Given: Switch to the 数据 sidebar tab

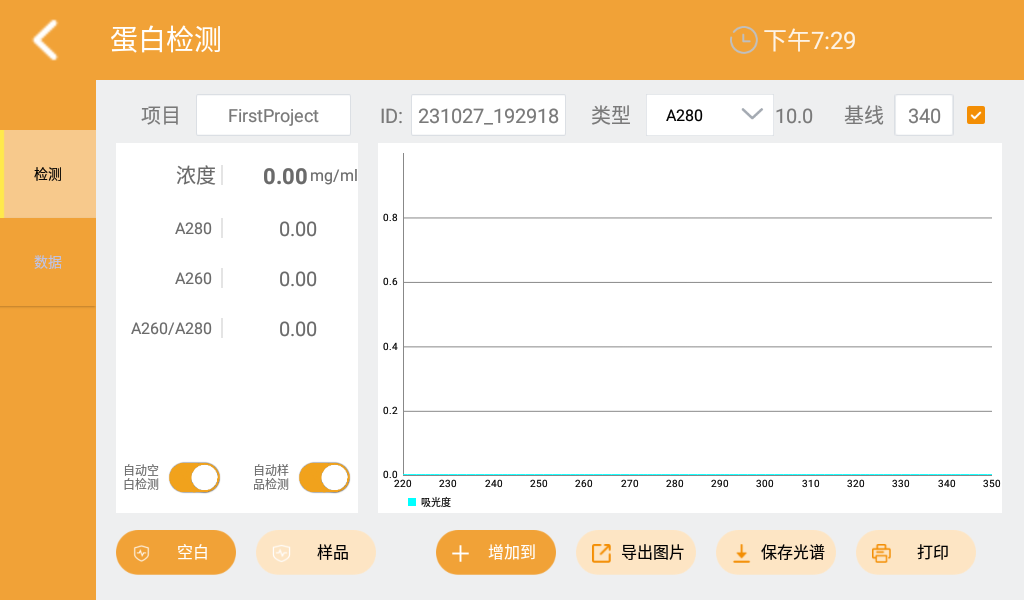Looking at the screenshot, I should tap(47, 261).
